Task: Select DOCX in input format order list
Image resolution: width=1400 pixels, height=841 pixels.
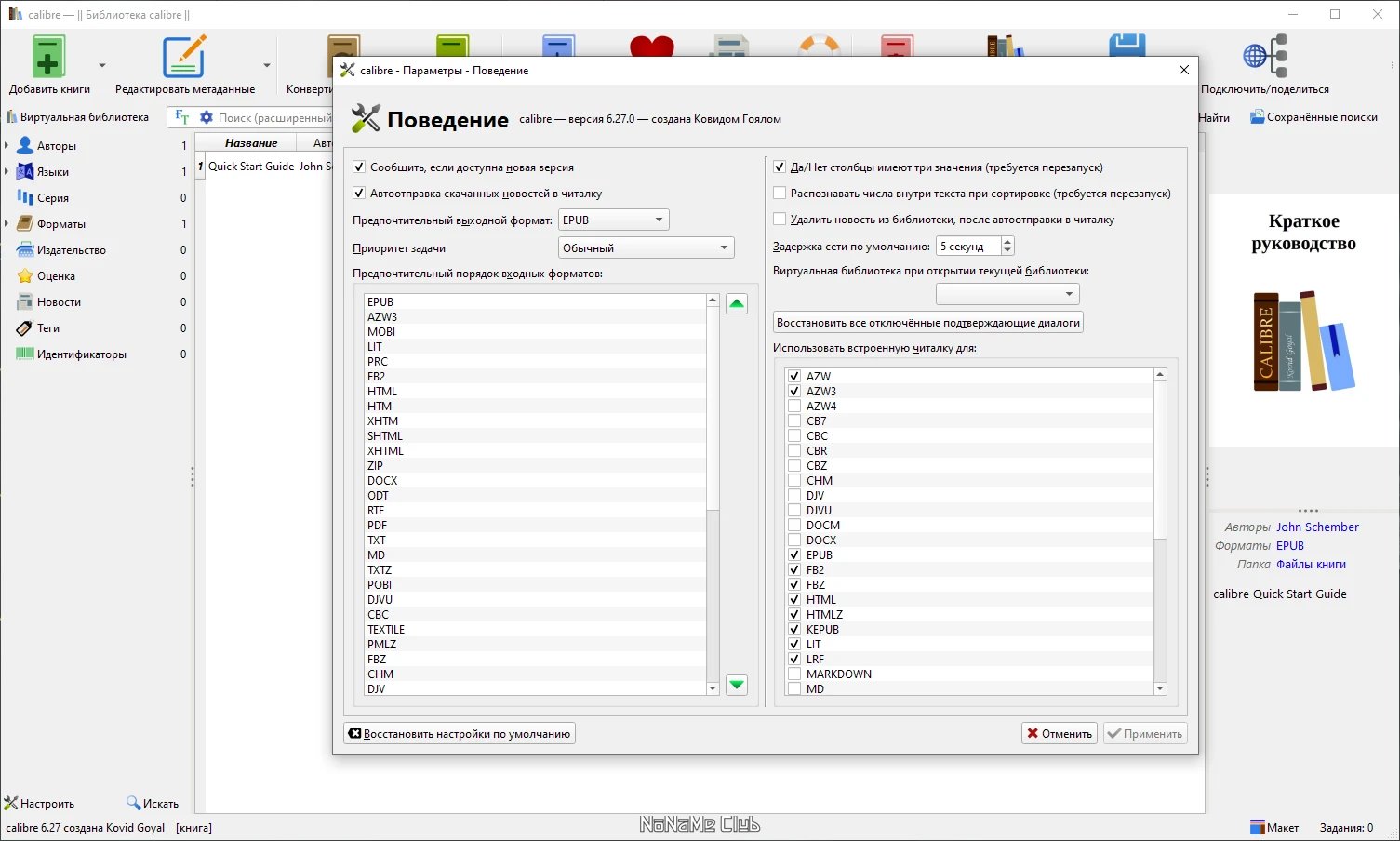Action: click(536, 481)
